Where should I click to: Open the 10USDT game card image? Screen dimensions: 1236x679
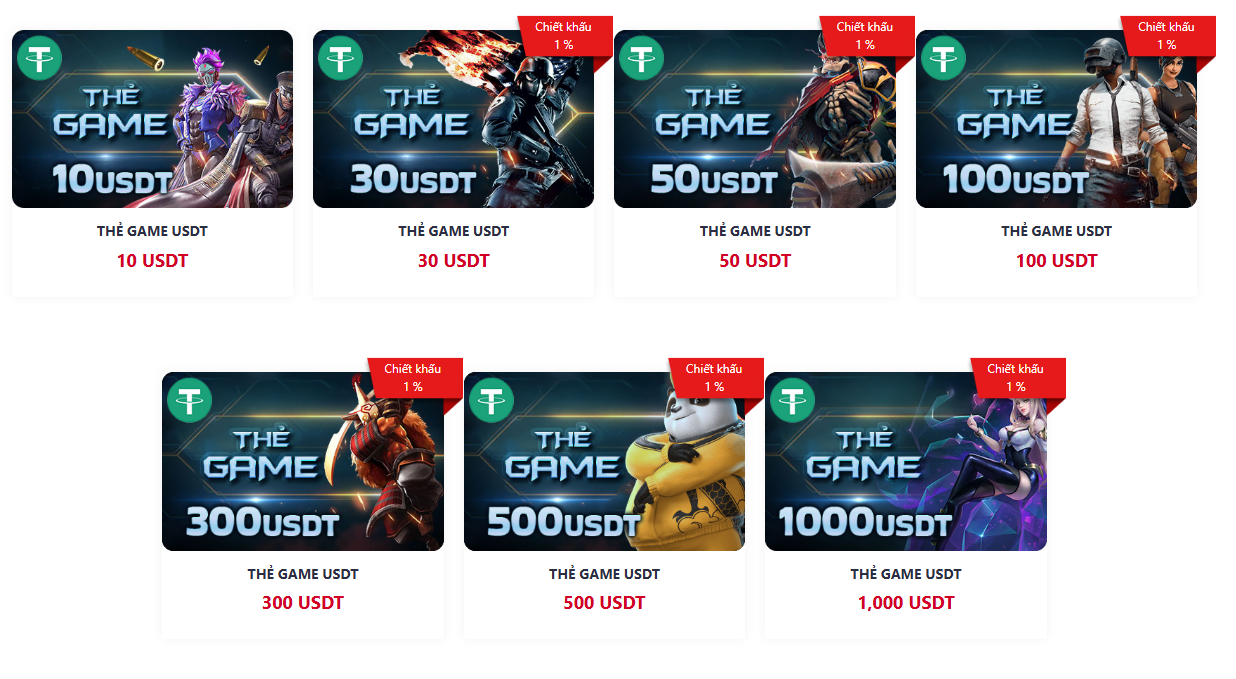pos(152,119)
